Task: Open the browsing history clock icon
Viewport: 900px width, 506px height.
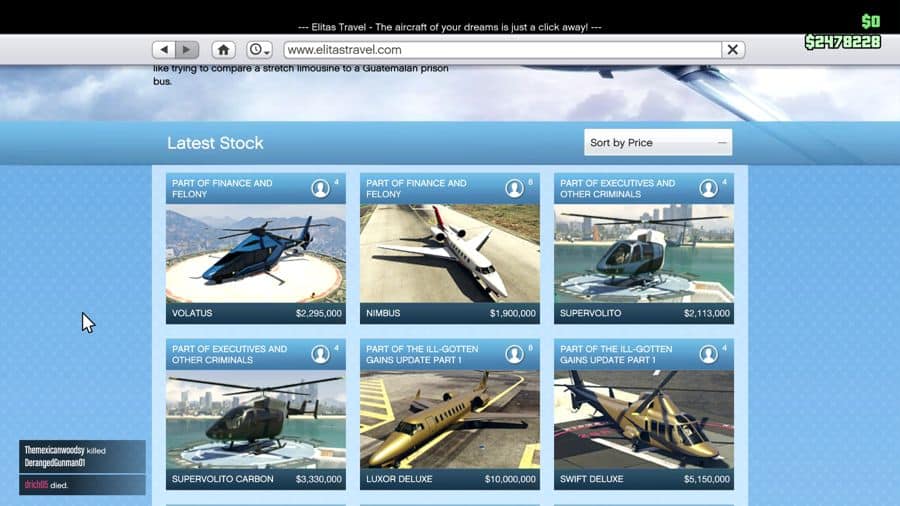Action: pyautogui.click(x=259, y=49)
